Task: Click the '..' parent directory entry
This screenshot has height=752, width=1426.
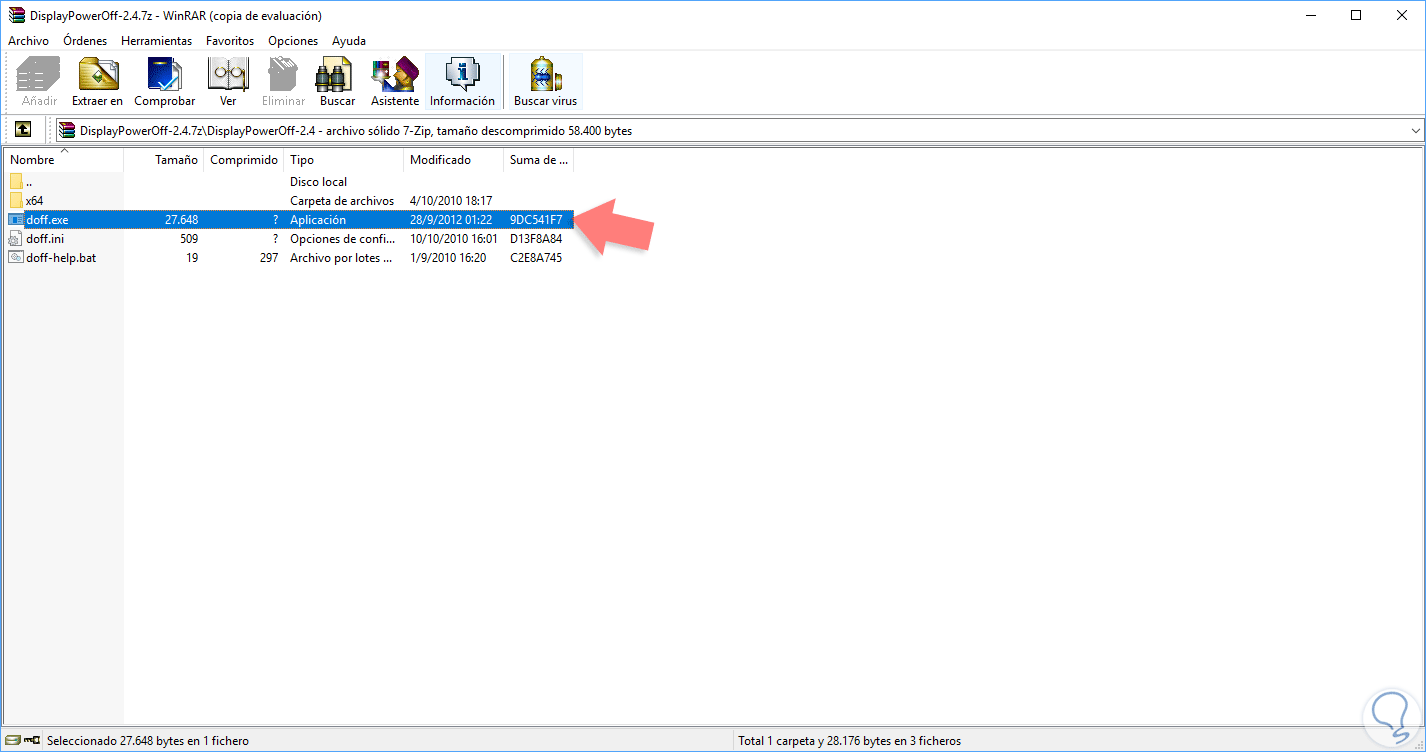Action: pos(29,181)
